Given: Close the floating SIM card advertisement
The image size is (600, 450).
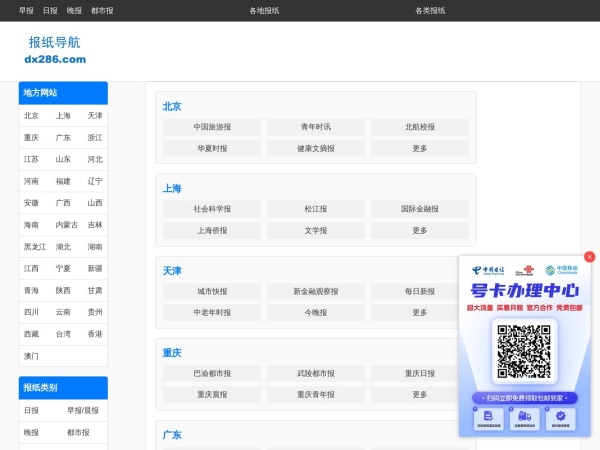Looking at the screenshot, I should 589,257.
